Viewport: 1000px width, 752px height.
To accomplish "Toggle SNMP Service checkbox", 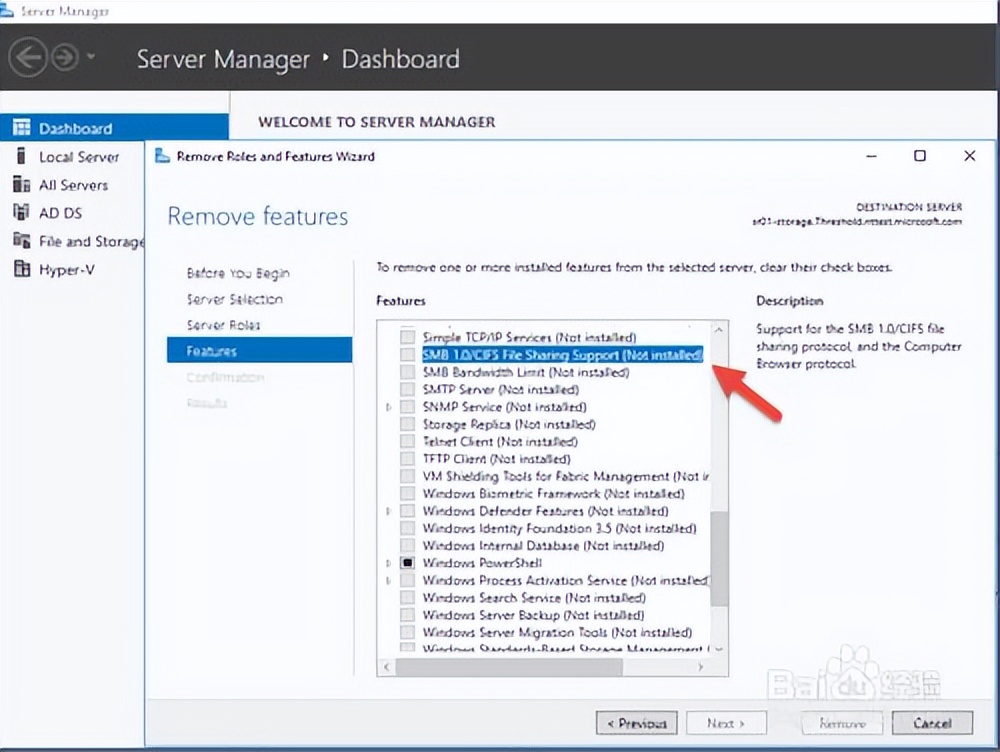I will point(408,406).
